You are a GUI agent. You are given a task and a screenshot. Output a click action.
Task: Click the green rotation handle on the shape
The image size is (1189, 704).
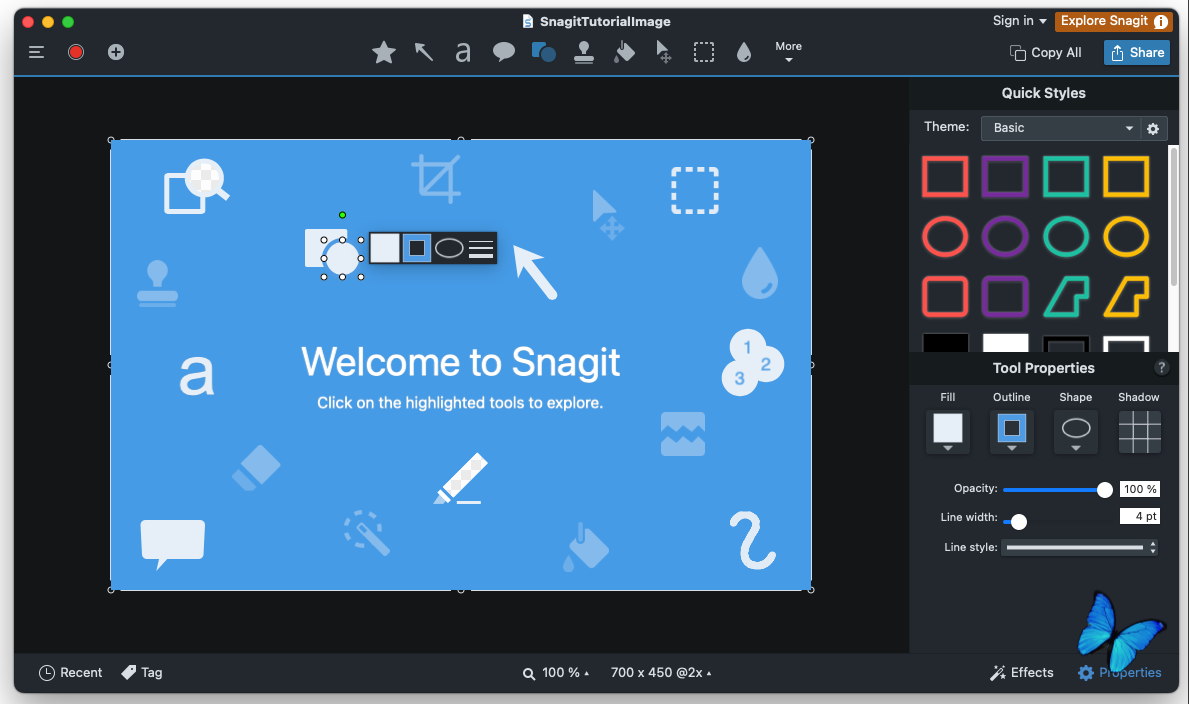343,215
